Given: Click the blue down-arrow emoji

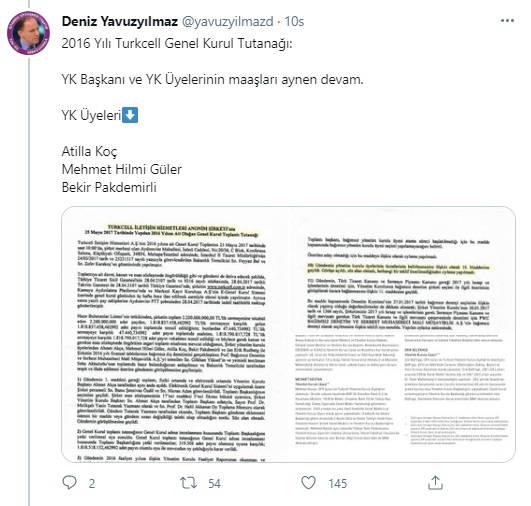Looking at the screenshot, I should click(130, 115).
